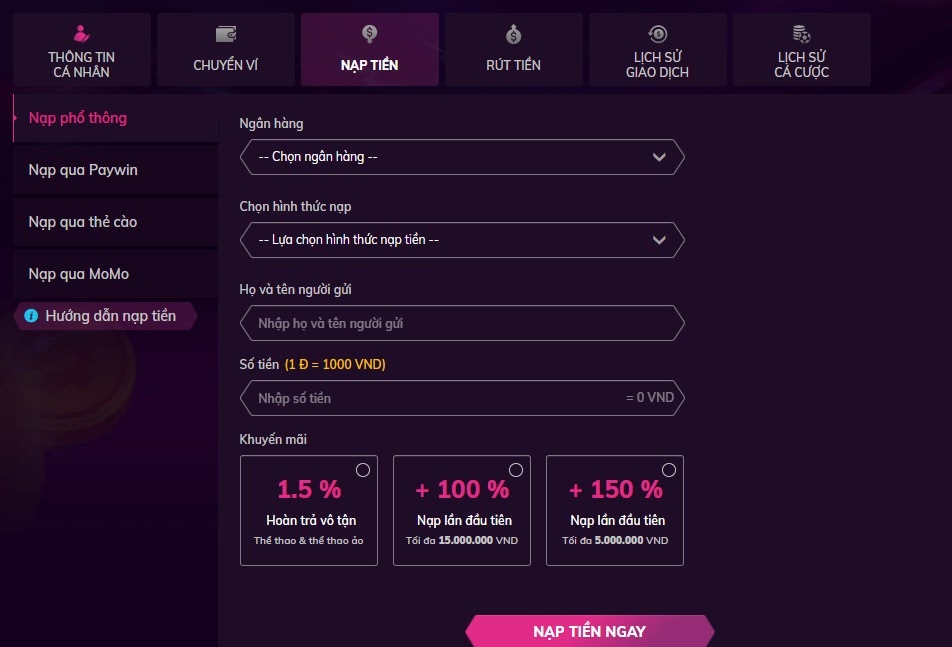This screenshot has width=952, height=647.
Task: Select the Nạp phổ thông sidebar item
Action: pos(78,118)
